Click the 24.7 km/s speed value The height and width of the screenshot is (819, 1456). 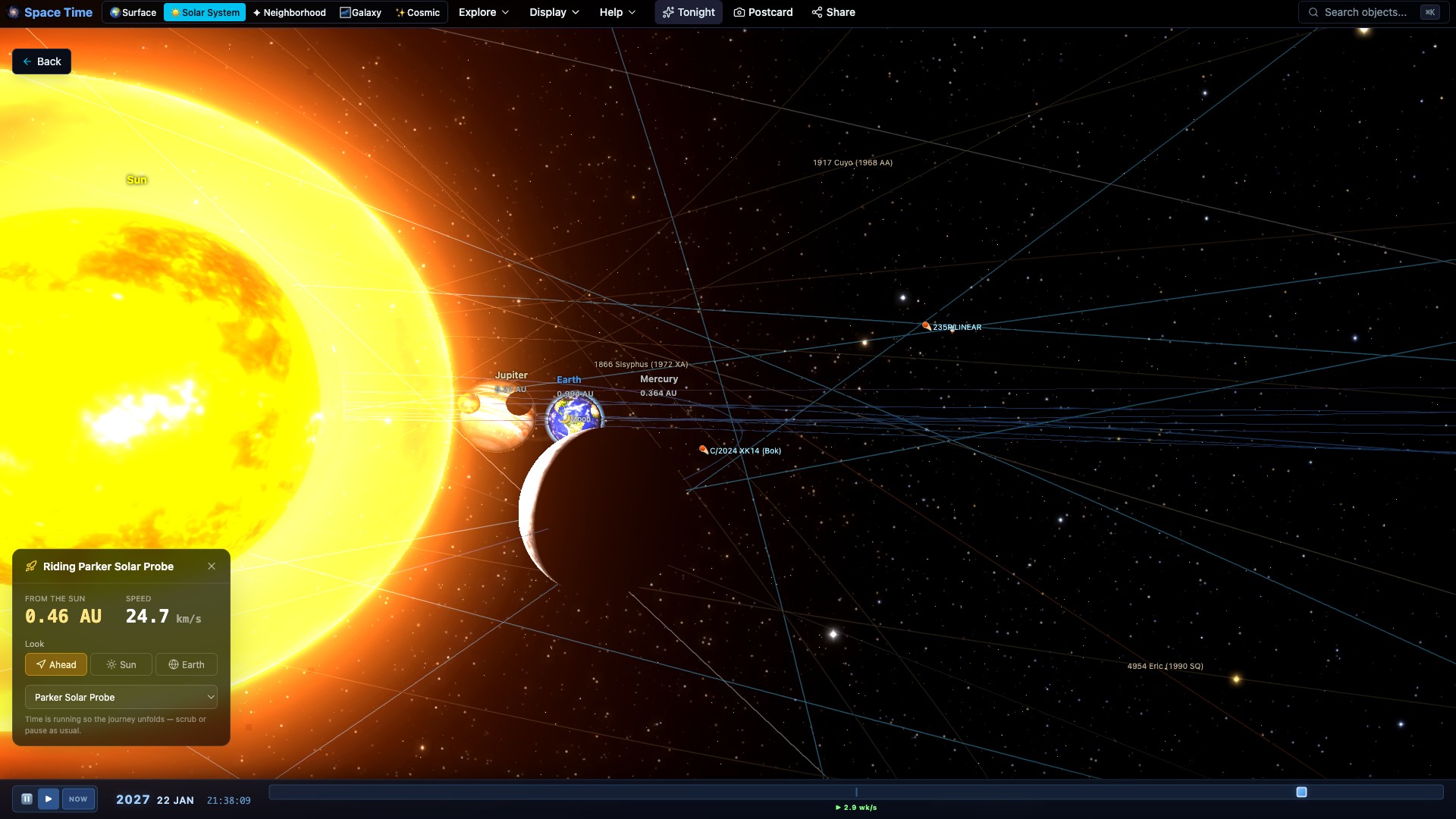pyautogui.click(x=164, y=617)
